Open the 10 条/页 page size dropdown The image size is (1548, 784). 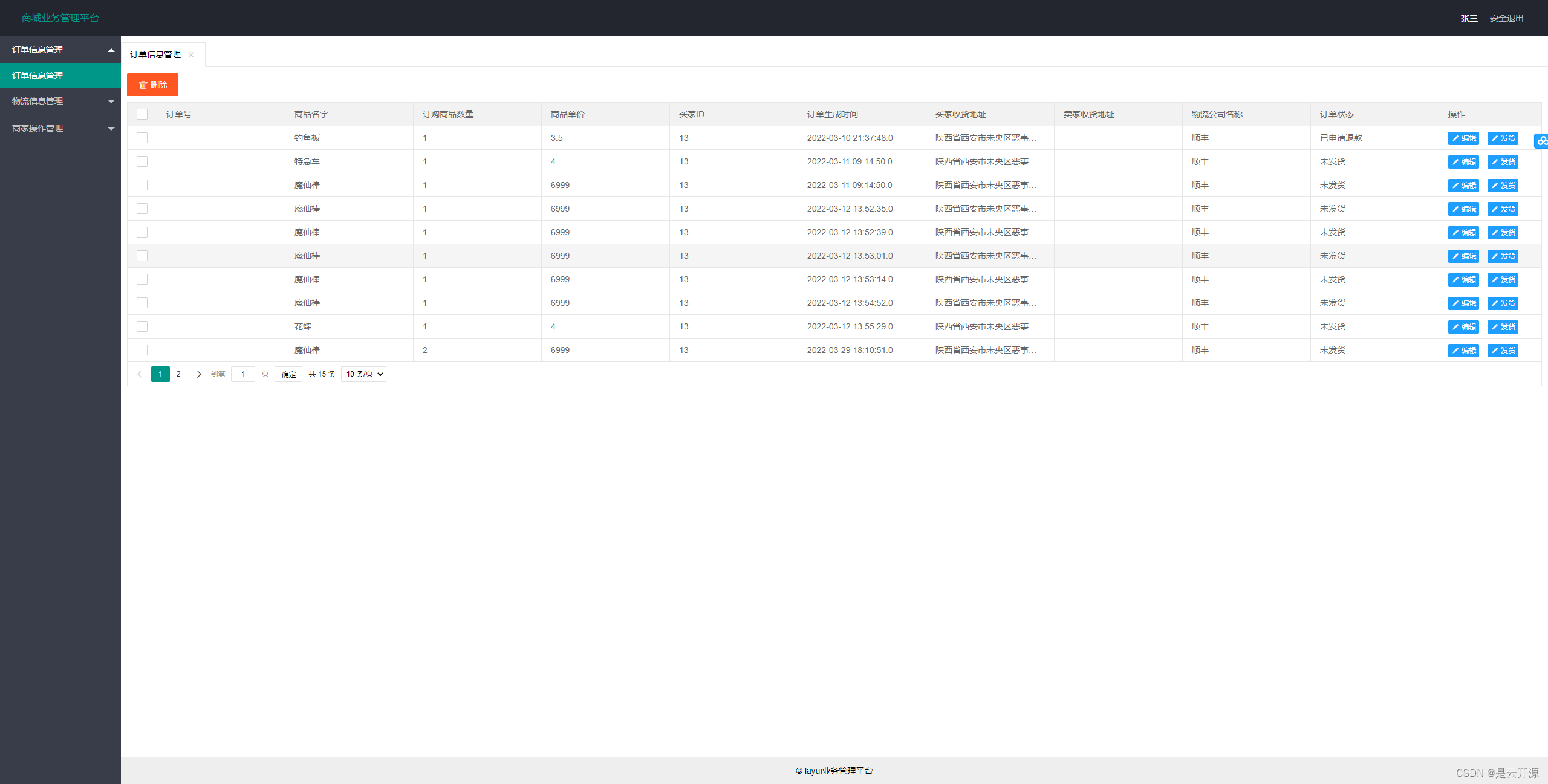pyautogui.click(x=363, y=374)
